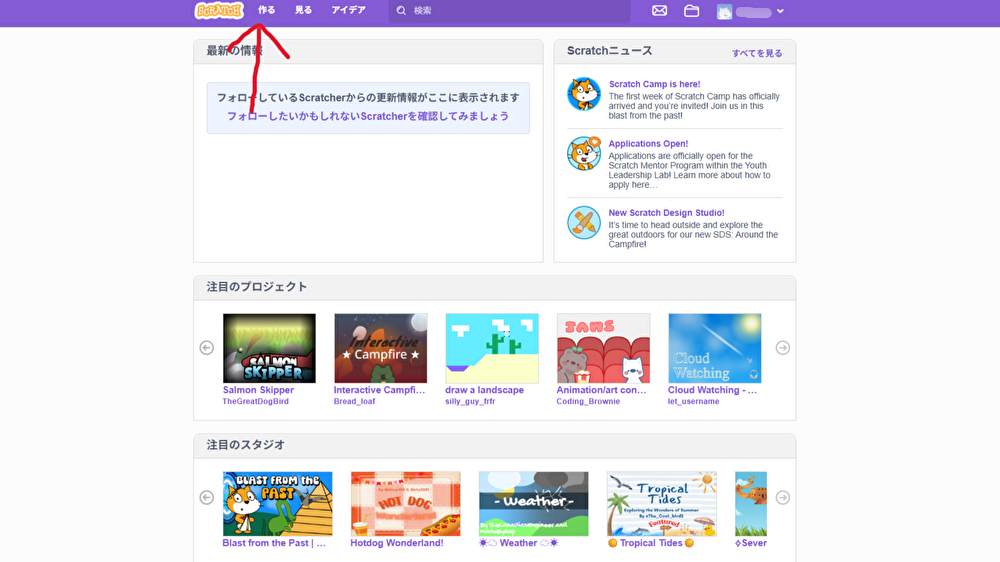Open the draw a landscape thumbnail

point(492,348)
